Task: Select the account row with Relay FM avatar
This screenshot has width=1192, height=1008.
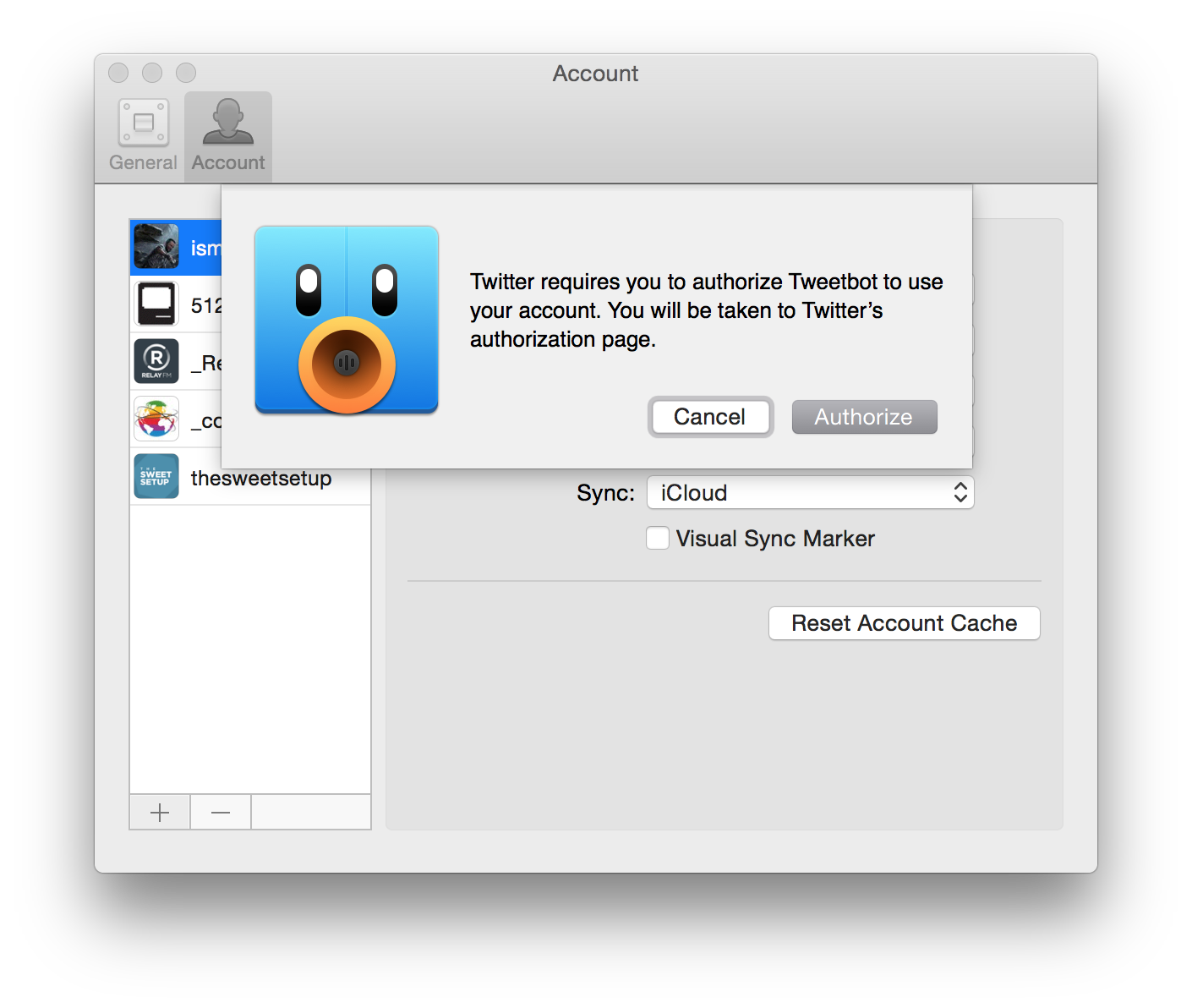Action: 176,362
